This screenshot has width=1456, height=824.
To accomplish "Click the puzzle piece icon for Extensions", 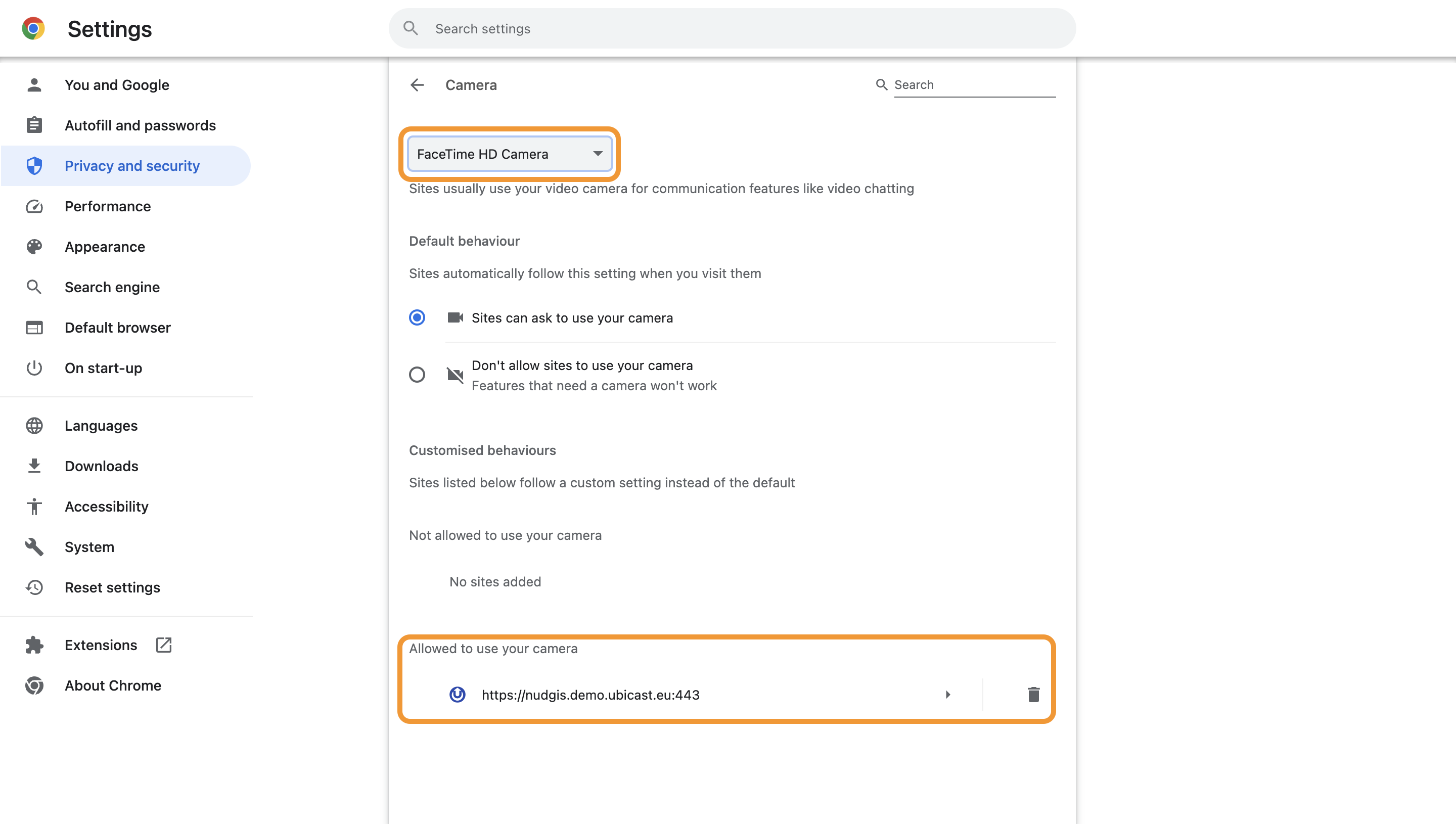I will pyautogui.click(x=34, y=645).
